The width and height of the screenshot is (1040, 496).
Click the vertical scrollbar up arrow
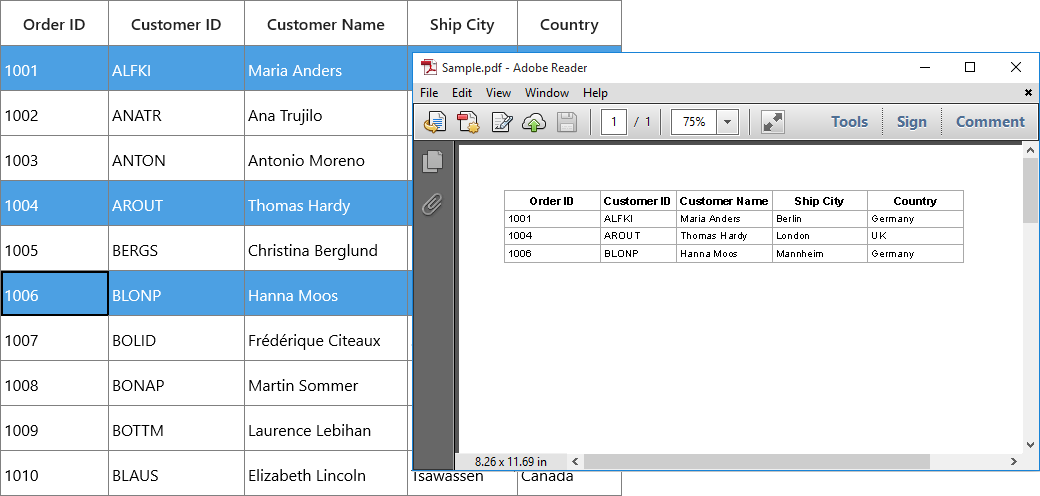coord(1030,151)
